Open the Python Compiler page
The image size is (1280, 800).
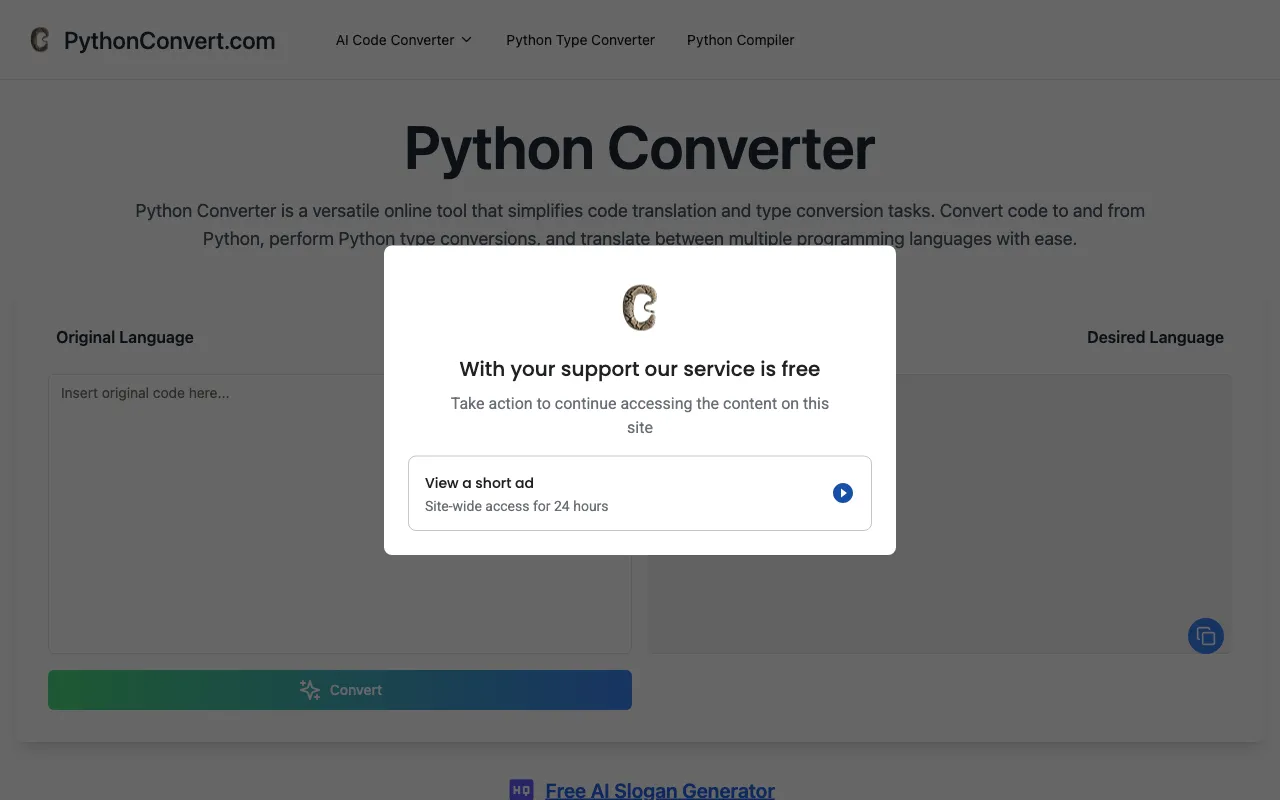pyautogui.click(x=740, y=40)
